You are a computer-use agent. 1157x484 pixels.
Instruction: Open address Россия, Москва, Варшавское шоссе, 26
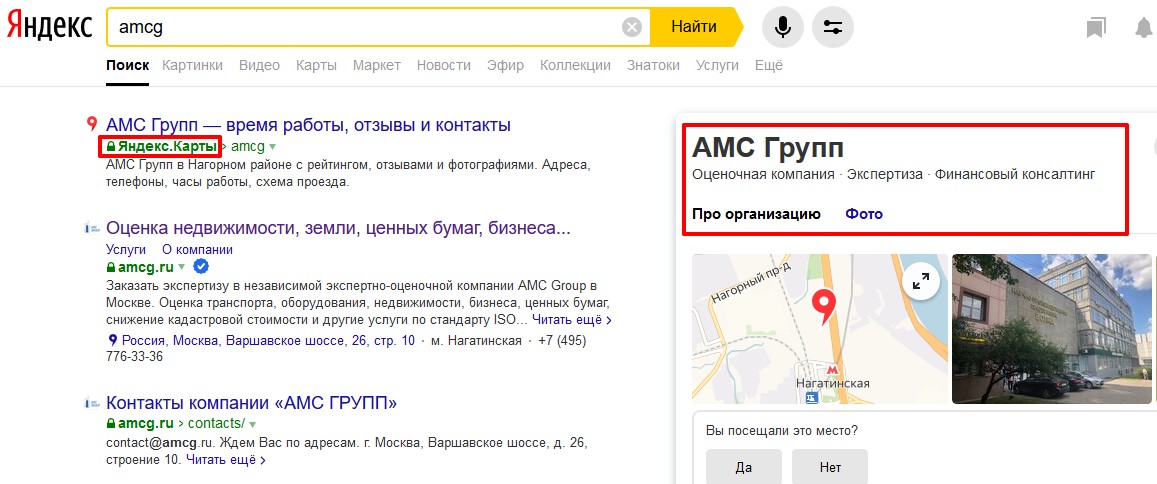pos(269,341)
